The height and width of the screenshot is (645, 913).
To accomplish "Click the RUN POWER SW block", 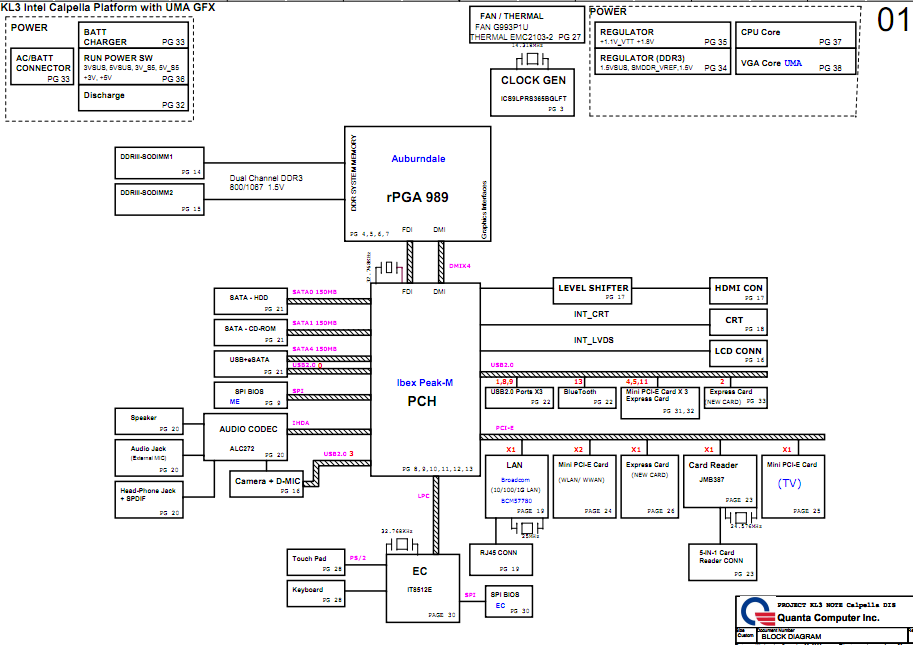I will coord(133,67).
